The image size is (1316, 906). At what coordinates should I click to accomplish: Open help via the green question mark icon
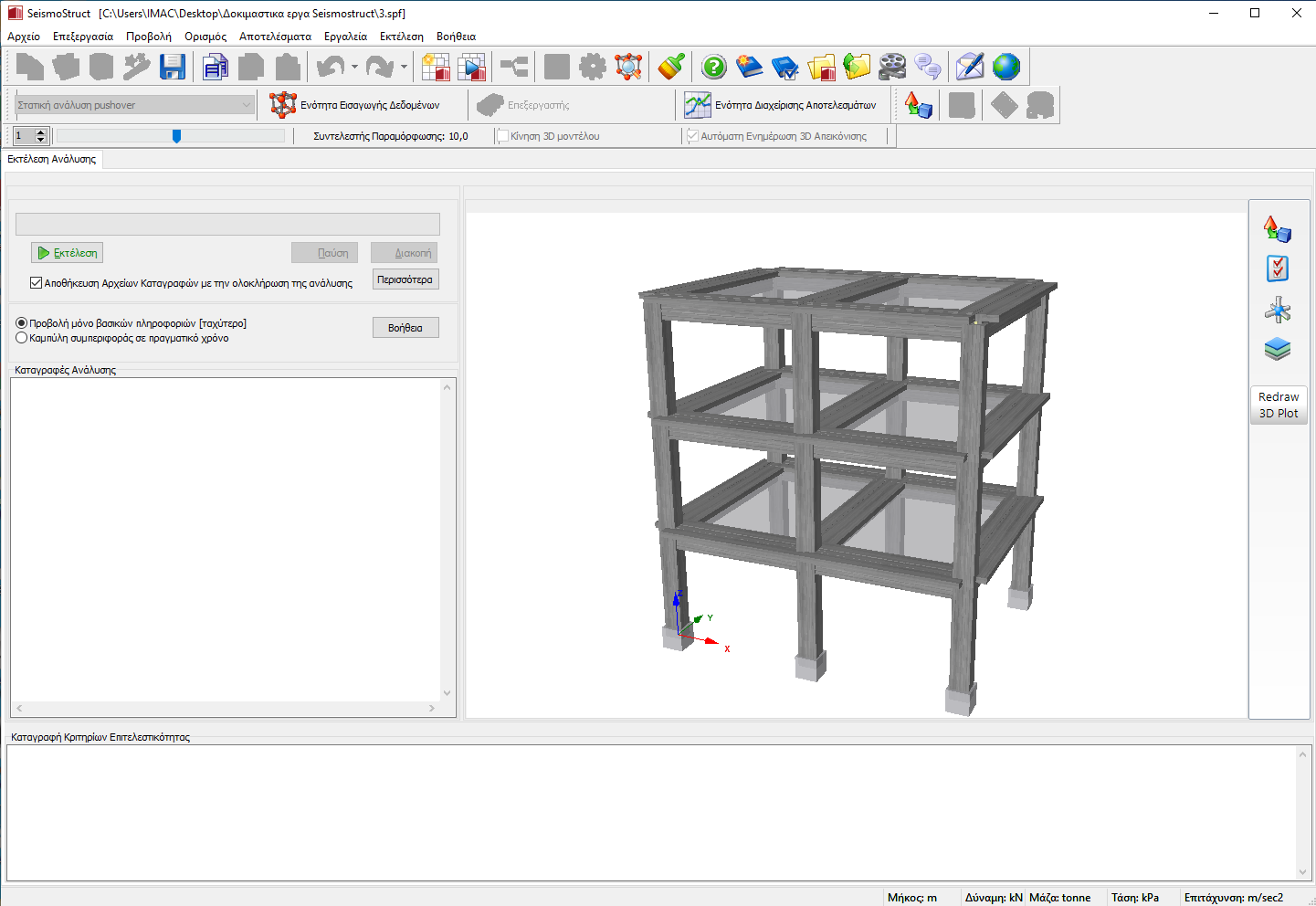(x=713, y=67)
